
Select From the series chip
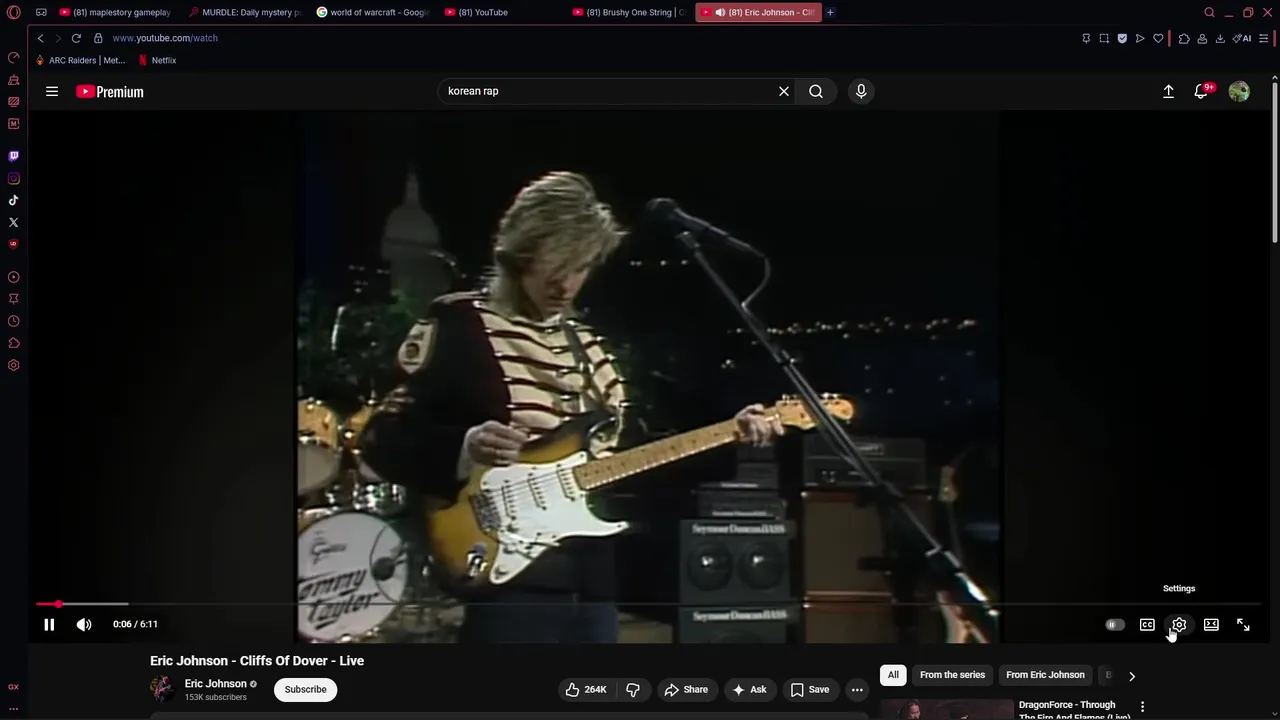coord(952,675)
